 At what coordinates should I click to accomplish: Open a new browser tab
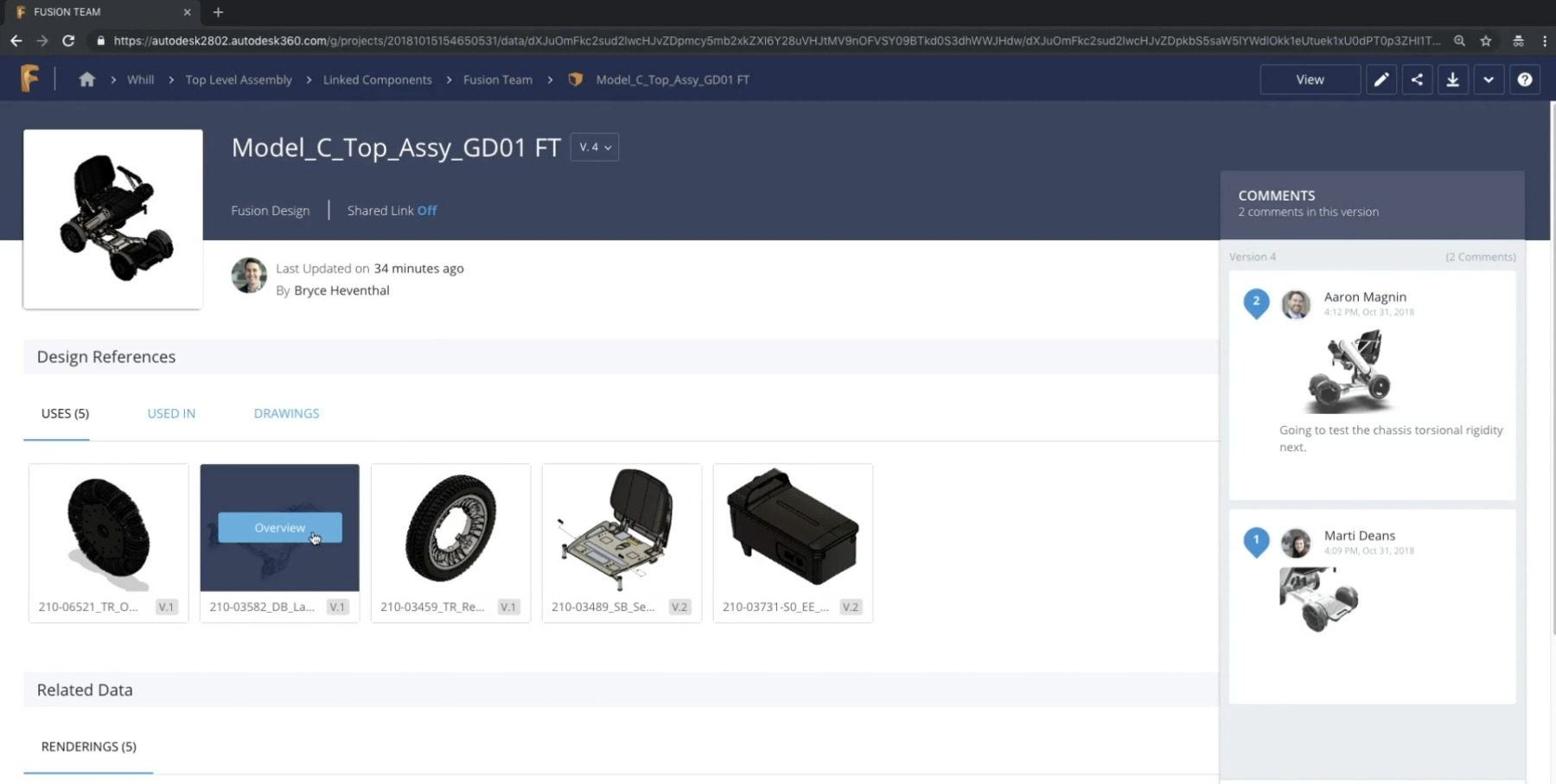pyautogui.click(x=218, y=12)
